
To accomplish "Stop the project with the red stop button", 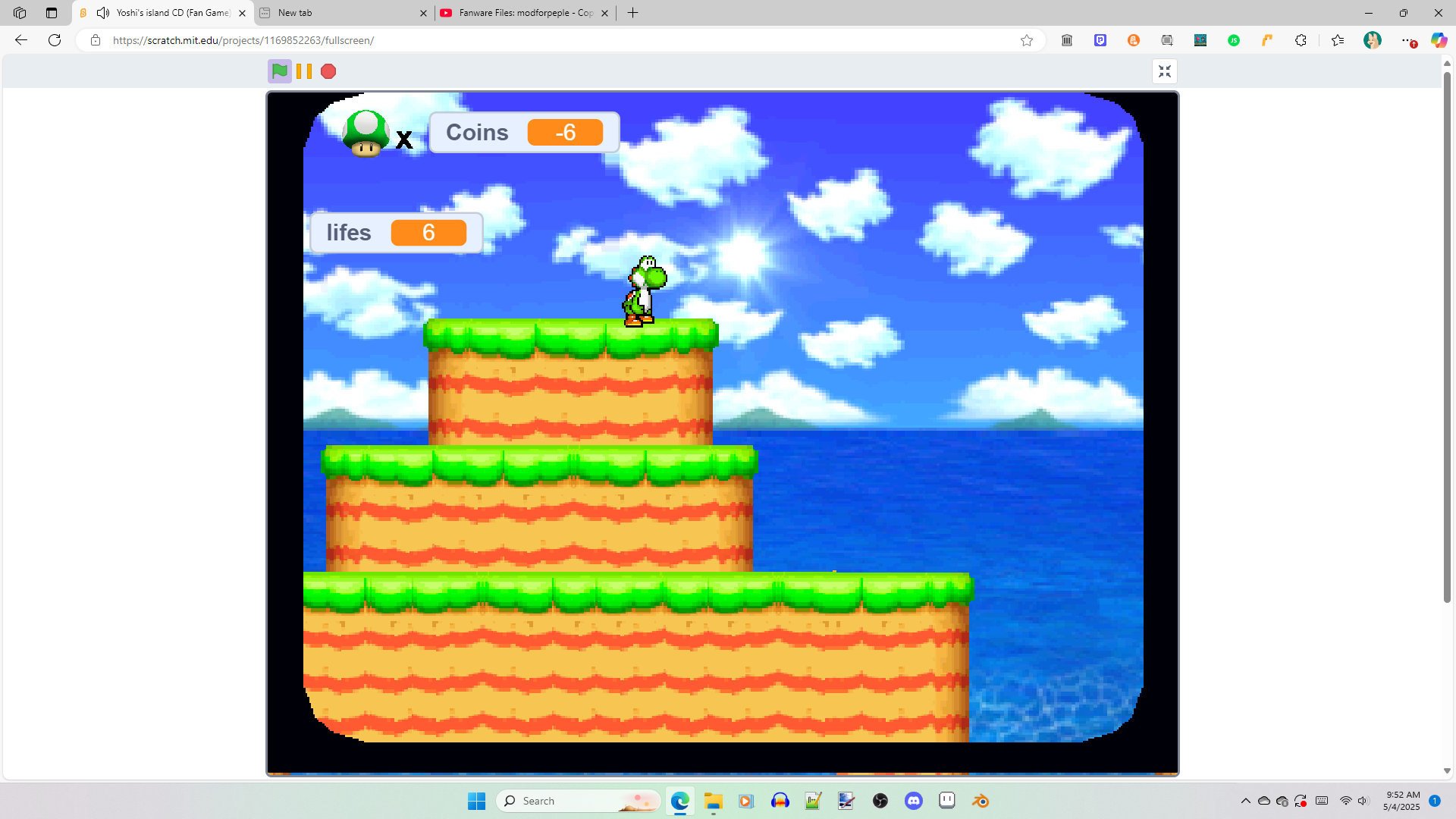I will pos(328,71).
